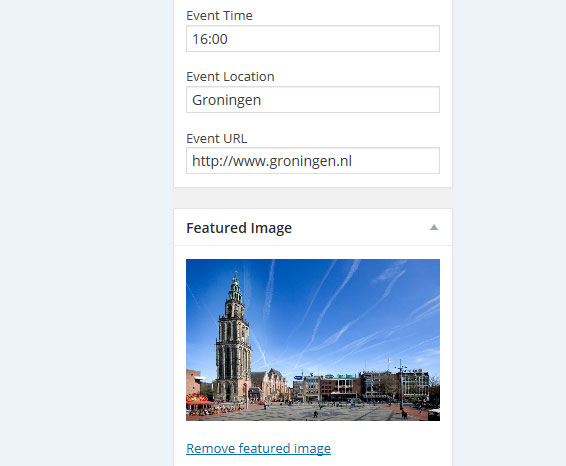Place cursor in http://www.groningen.nl text

[x=272, y=161]
